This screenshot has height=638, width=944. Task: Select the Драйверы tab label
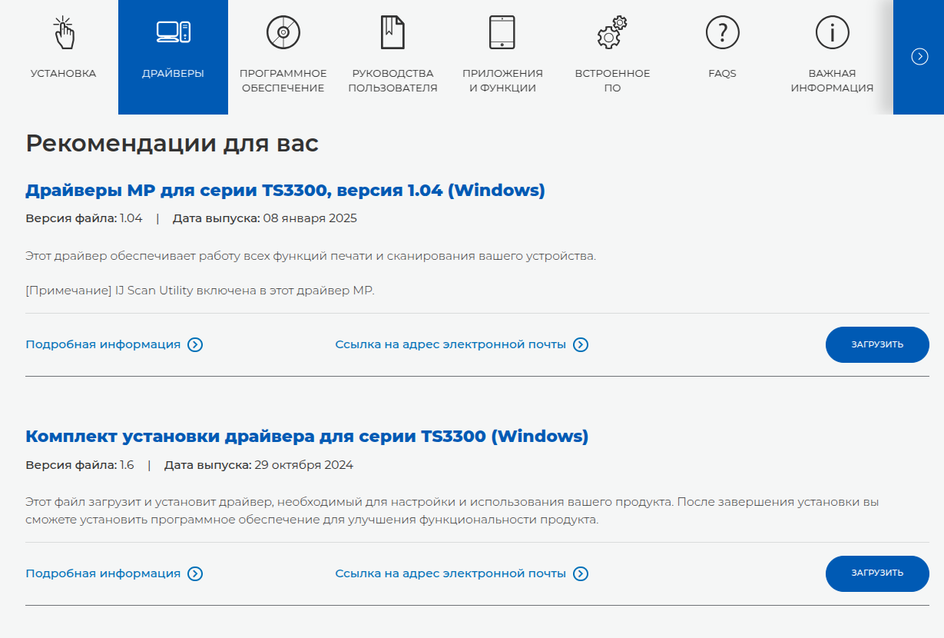tap(173, 73)
